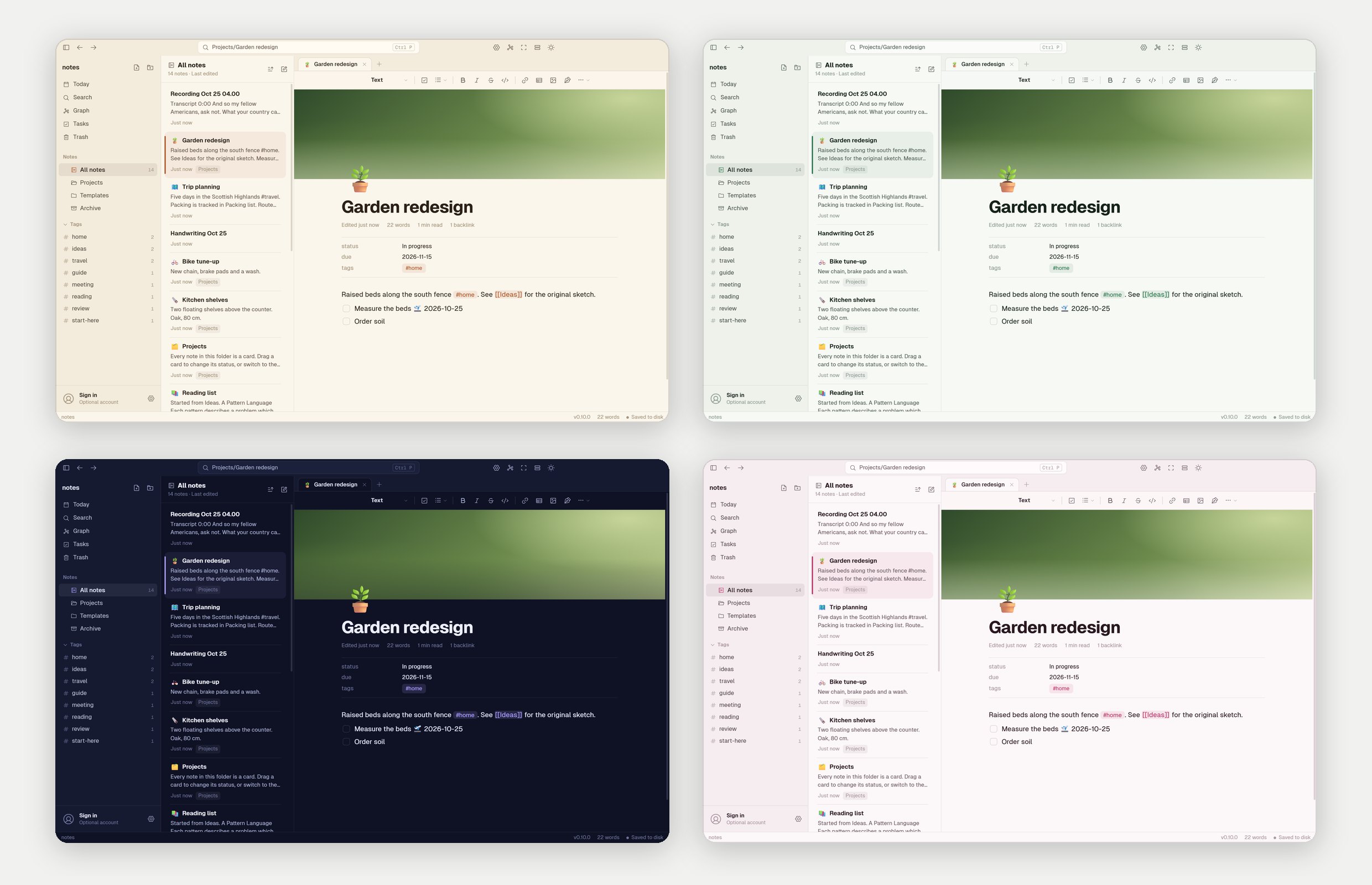The height and width of the screenshot is (885, 1372).
Task: Check "Measure the beds" in dark-themed window
Action: coord(346,728)
